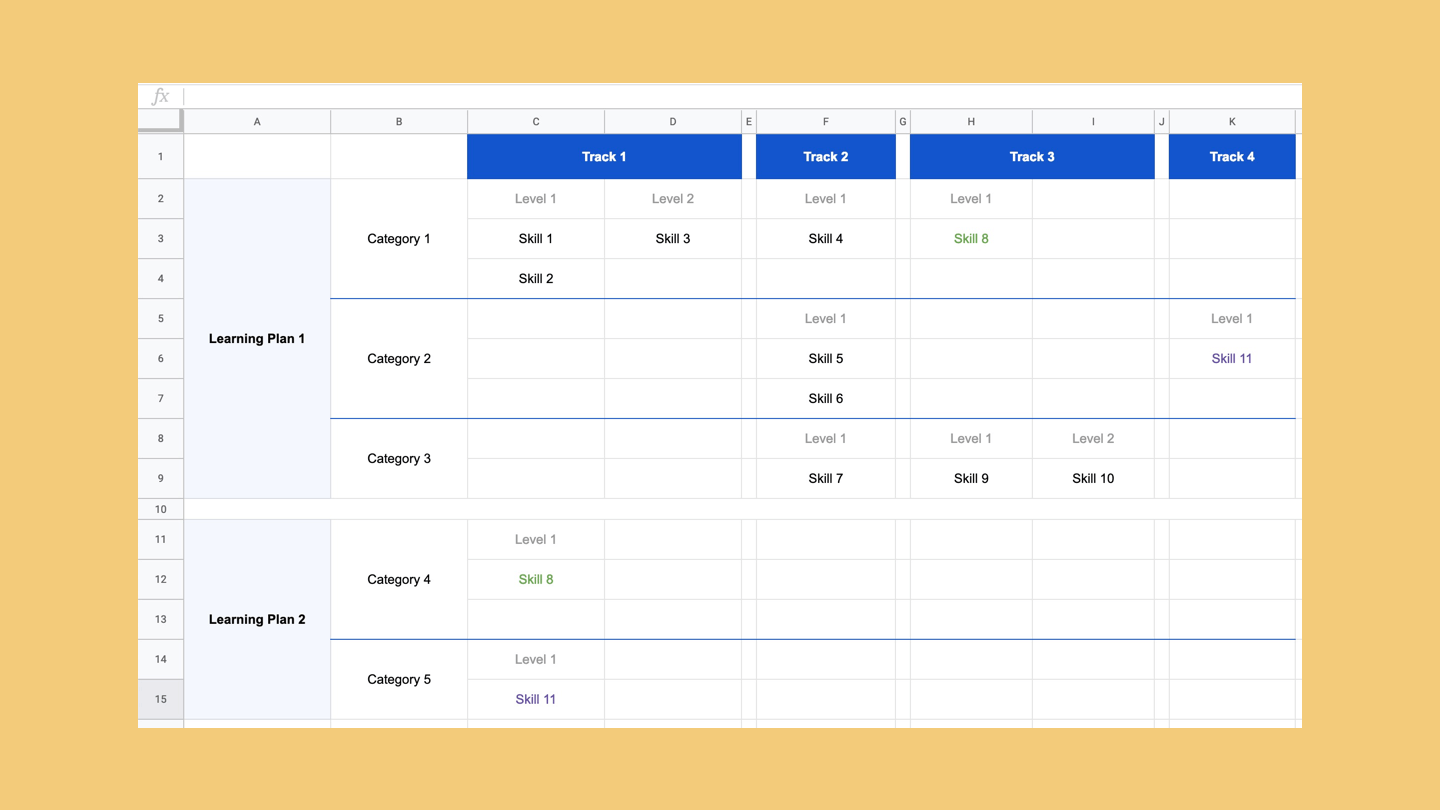Click purple Skill 11 under Track 4
The width and height of the screenshot is (1440, 810).
pos(1232,359)
